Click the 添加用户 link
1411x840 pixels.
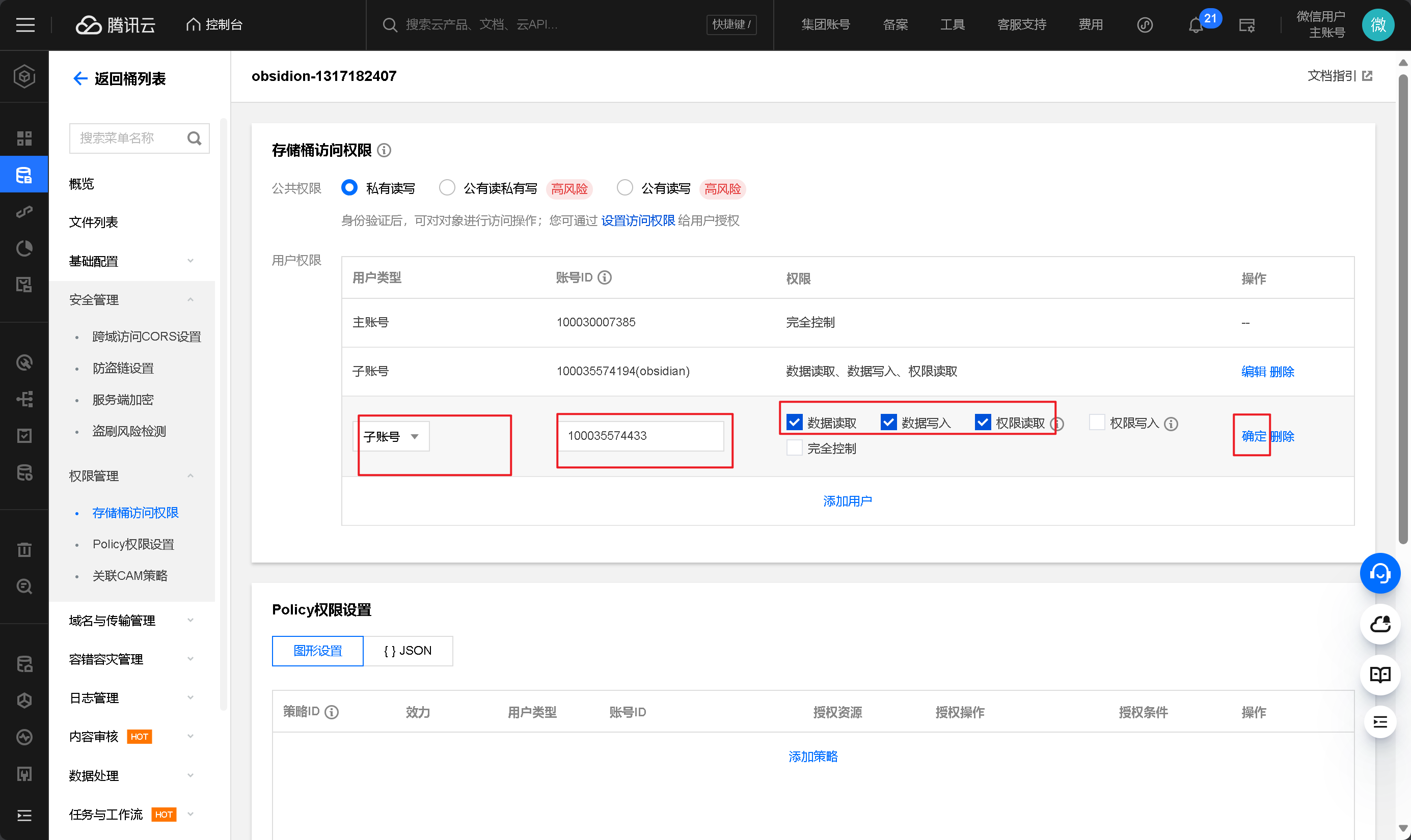(847, 501)
